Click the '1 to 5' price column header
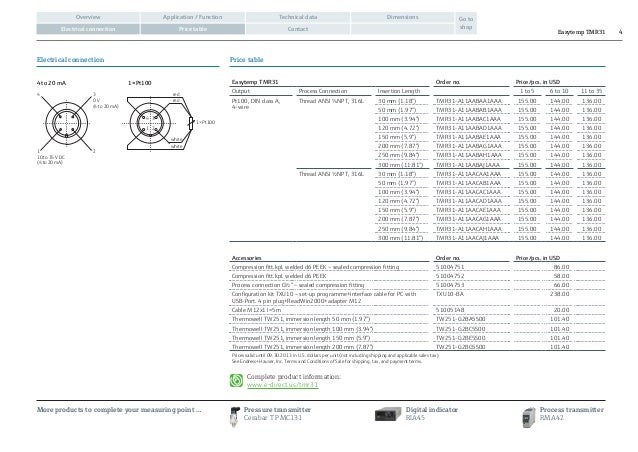Image resolution: width=638 pixels, height=452 pixels. point(527,91)
